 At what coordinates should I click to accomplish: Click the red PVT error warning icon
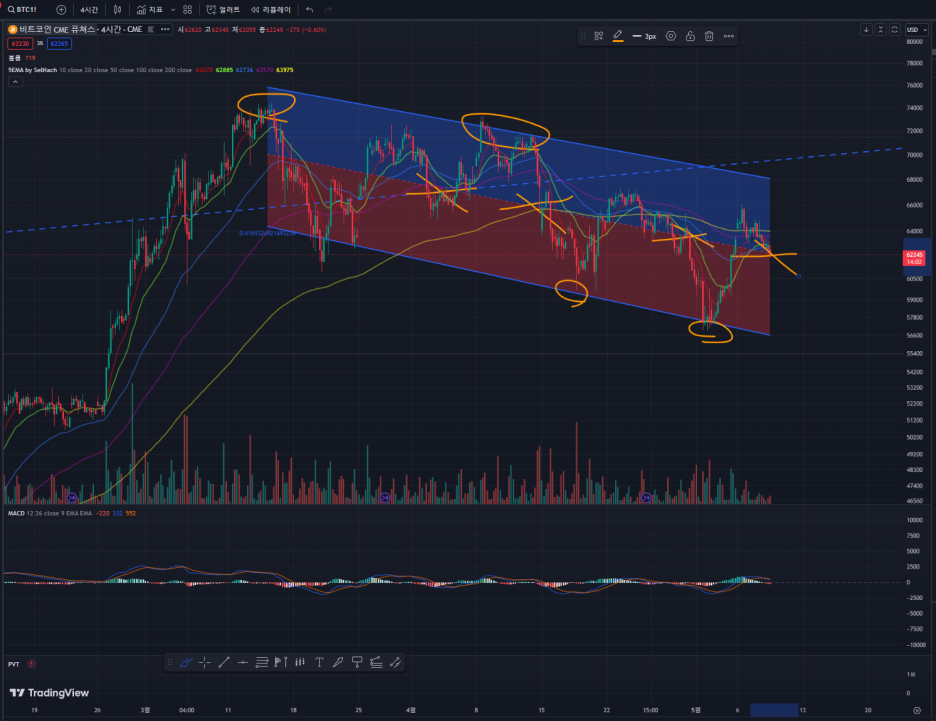[31, 664]
